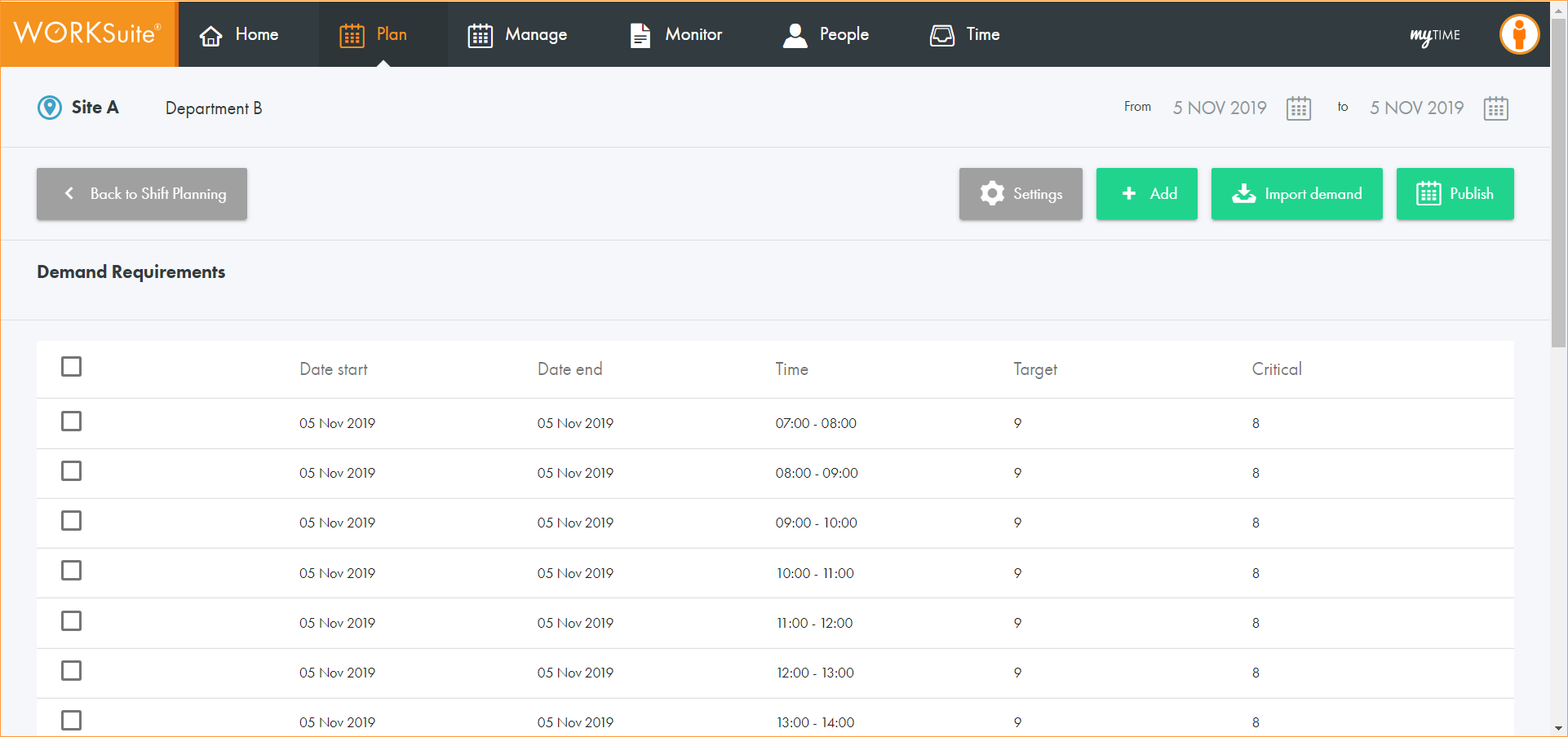This screenshot has width=1568, height=737.
Task: Open the Manage menu
Action: tap(517, 35)
